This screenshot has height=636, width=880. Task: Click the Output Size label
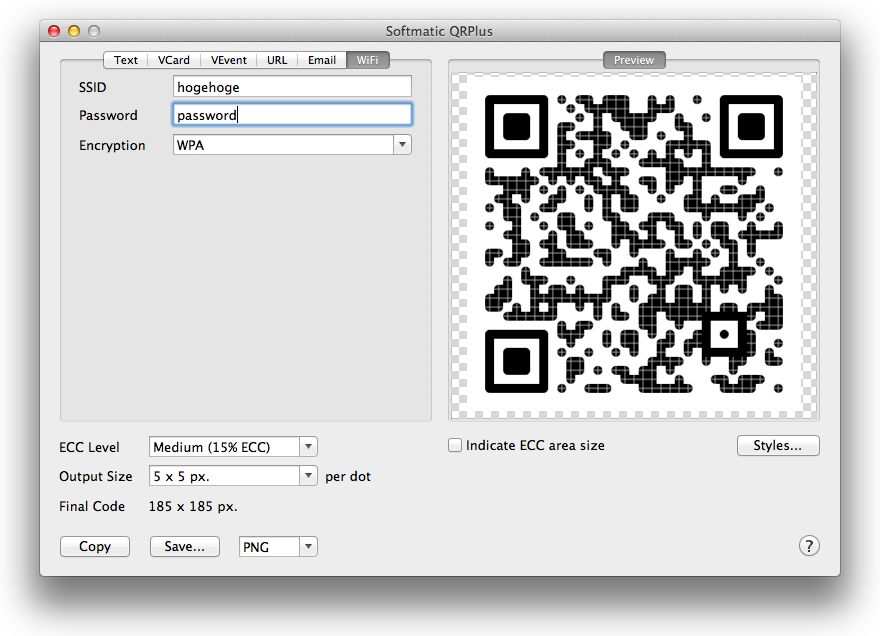95,477
